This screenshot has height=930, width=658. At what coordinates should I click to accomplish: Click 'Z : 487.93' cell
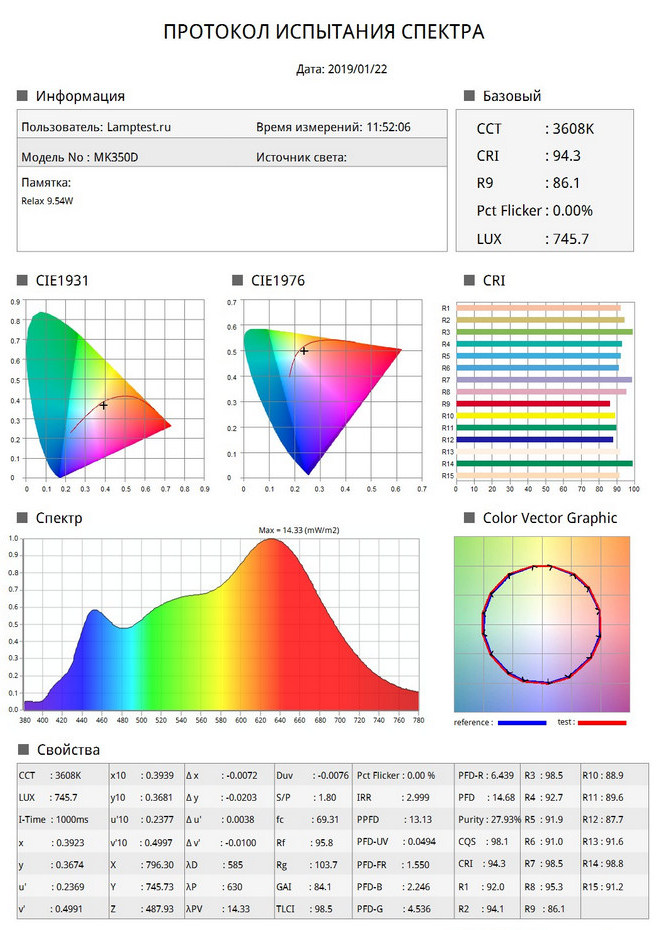[142, 909]
